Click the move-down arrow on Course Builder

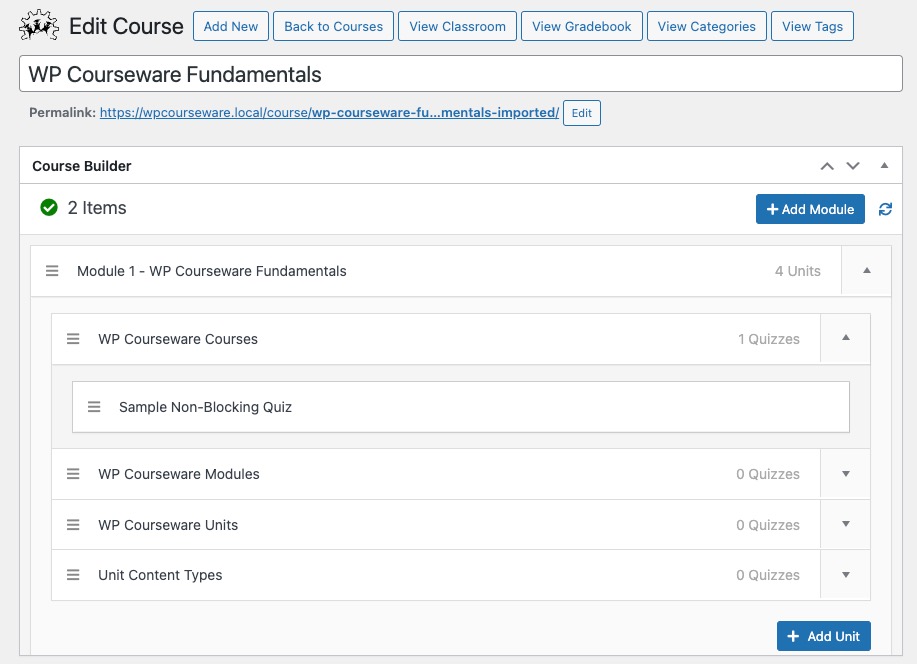pyautogui.click(x=852, y=165)
